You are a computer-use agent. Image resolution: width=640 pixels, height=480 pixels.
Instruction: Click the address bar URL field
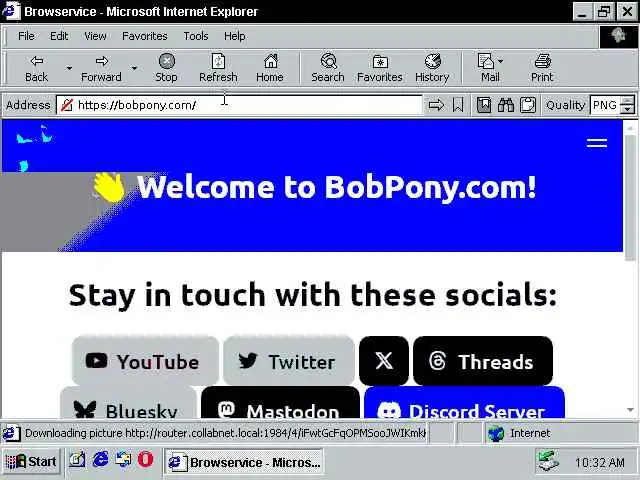[x=239, y=105]
